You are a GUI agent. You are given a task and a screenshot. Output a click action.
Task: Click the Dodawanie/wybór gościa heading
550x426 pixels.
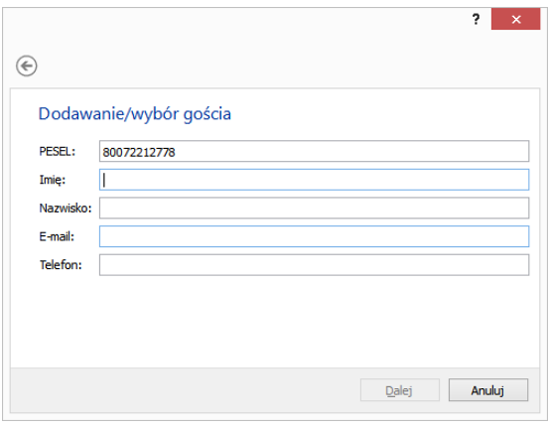click(135, 114)
